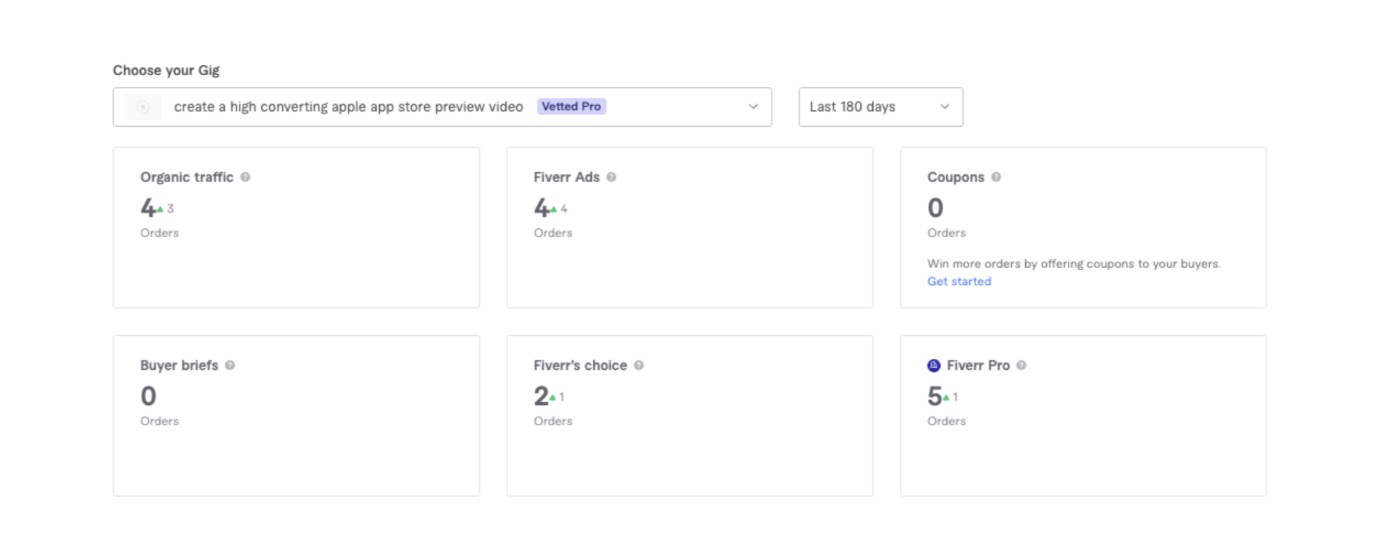1374x542 pixels.
Task: Click the Fiverr Ads help icon
Action: (611, 177)
